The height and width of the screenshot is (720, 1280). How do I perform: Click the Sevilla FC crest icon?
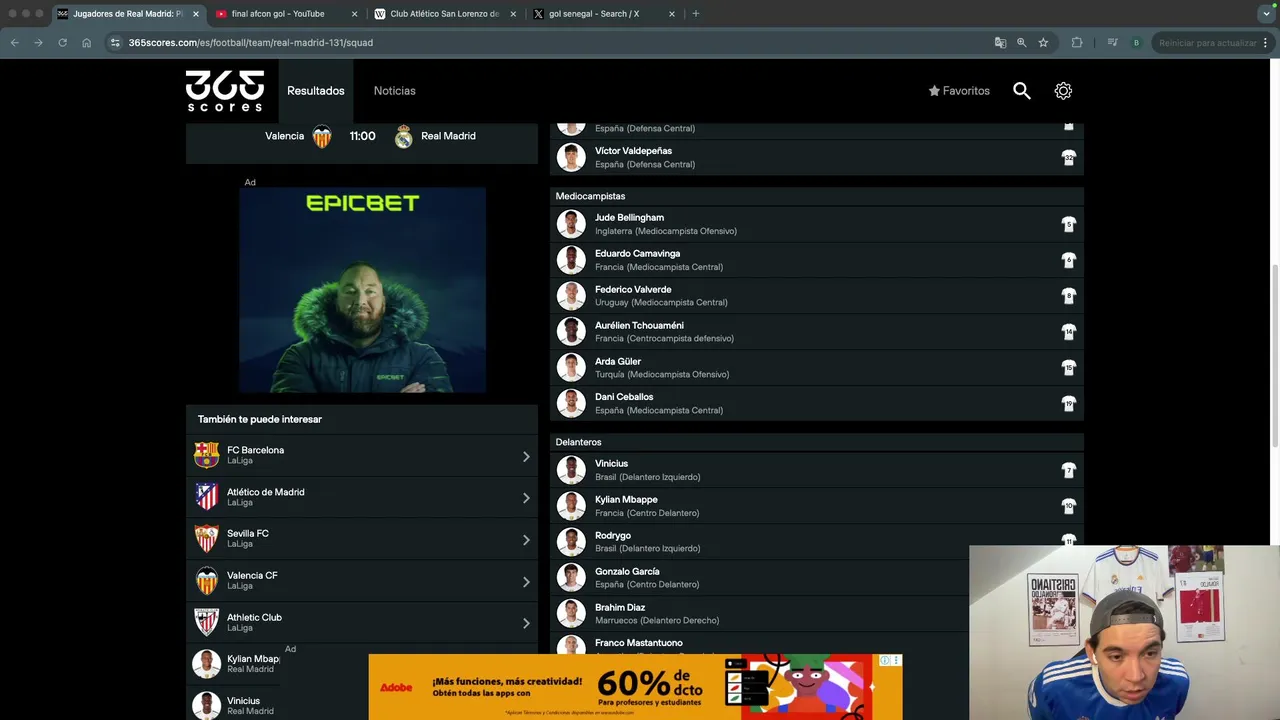(x=207, y=539)
